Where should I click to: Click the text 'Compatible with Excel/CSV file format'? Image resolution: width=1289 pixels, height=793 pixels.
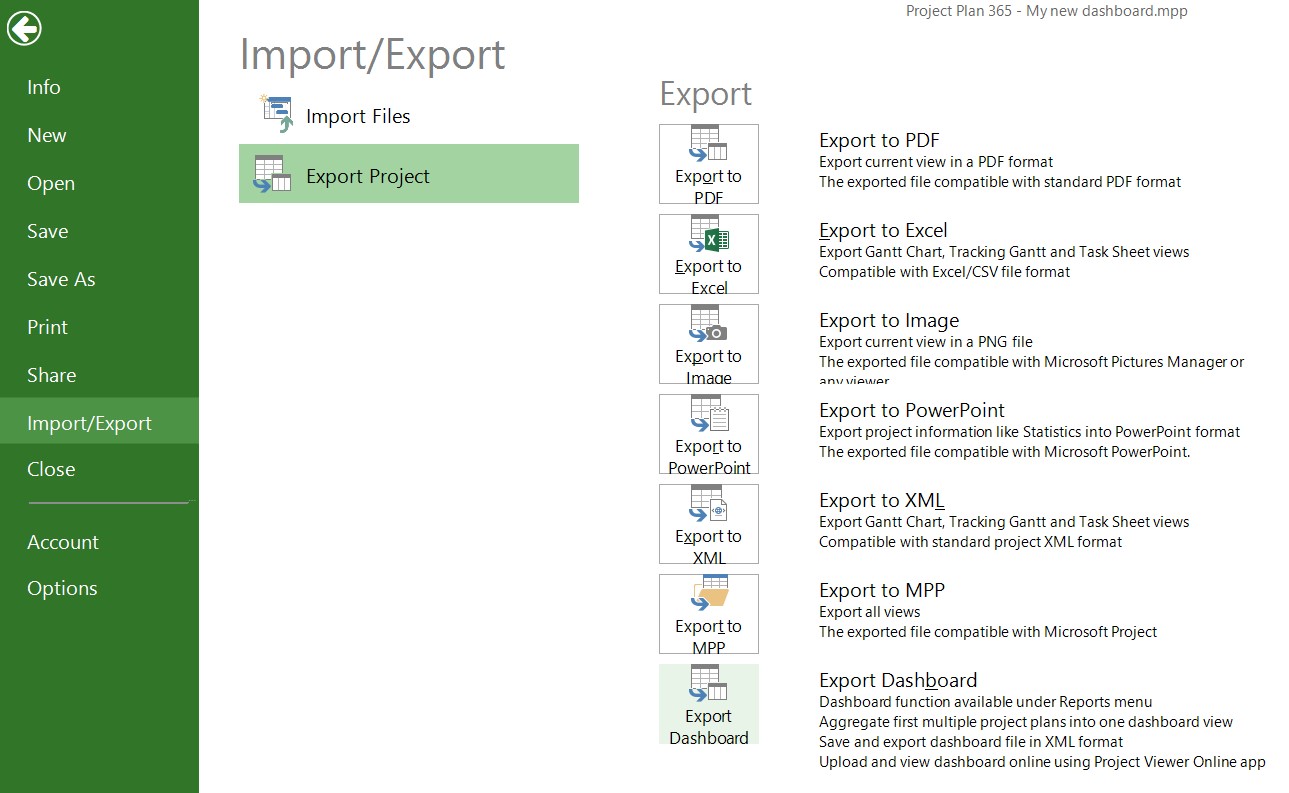tap(944, 272)
